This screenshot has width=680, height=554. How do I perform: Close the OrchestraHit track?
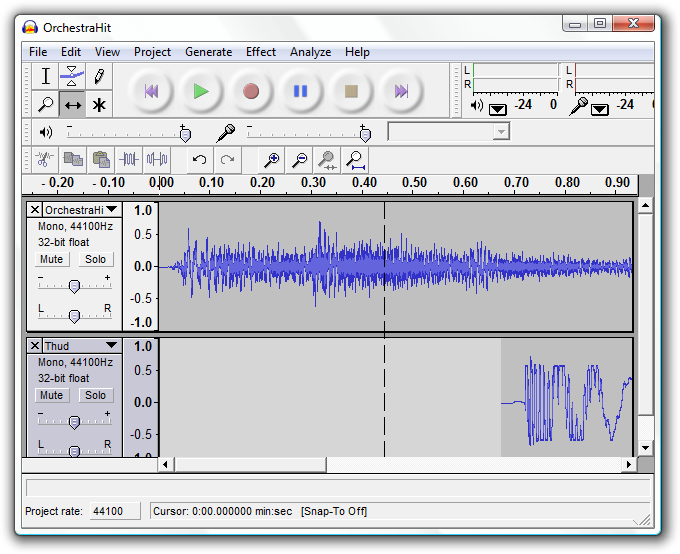pos(35,210)
